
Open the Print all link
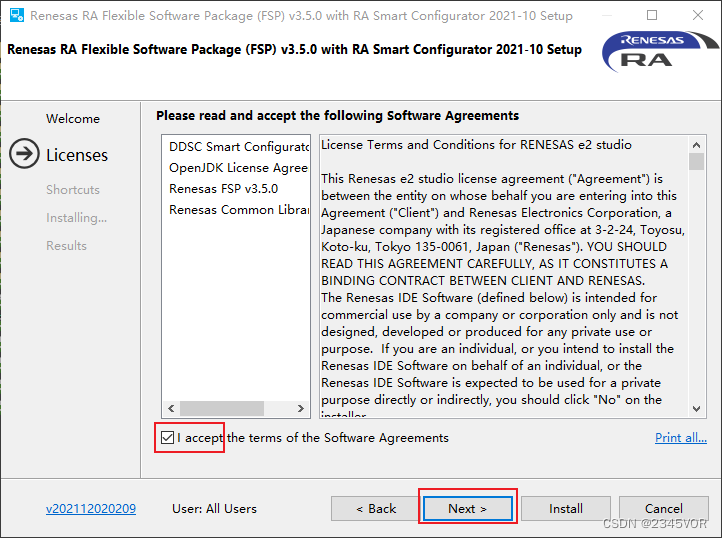(x=680, y=438)
